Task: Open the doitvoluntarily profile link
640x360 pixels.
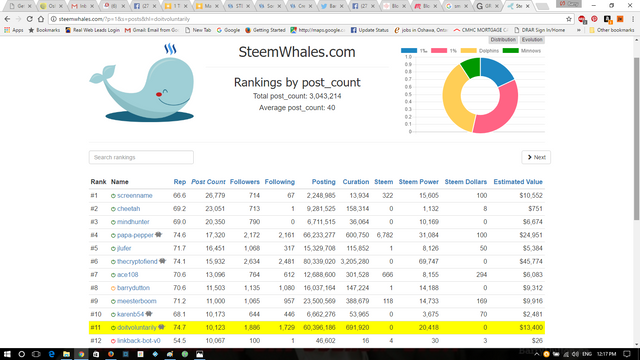Action: point(137,327)
